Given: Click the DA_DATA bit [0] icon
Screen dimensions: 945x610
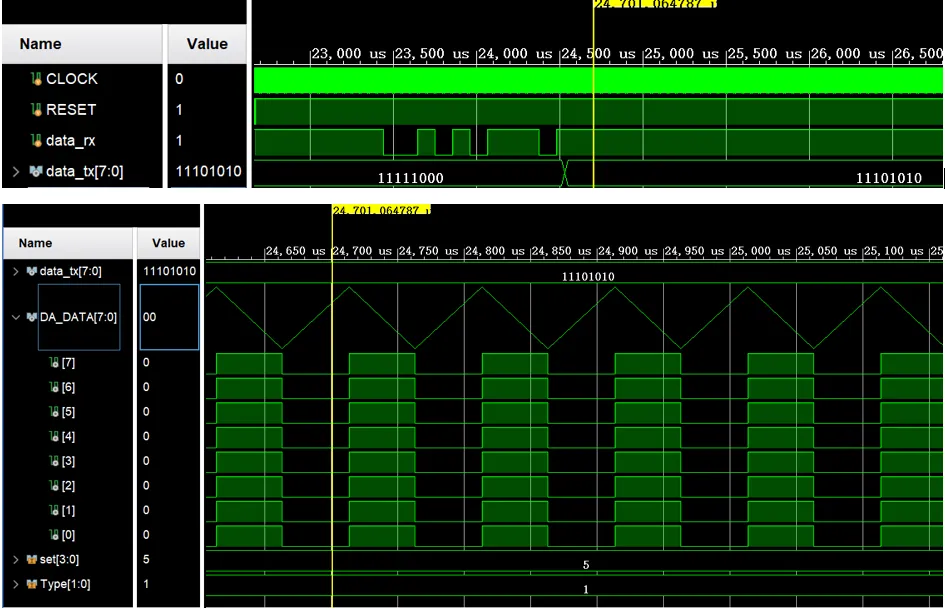Looking at the screenshot, I should click(55, 534).
